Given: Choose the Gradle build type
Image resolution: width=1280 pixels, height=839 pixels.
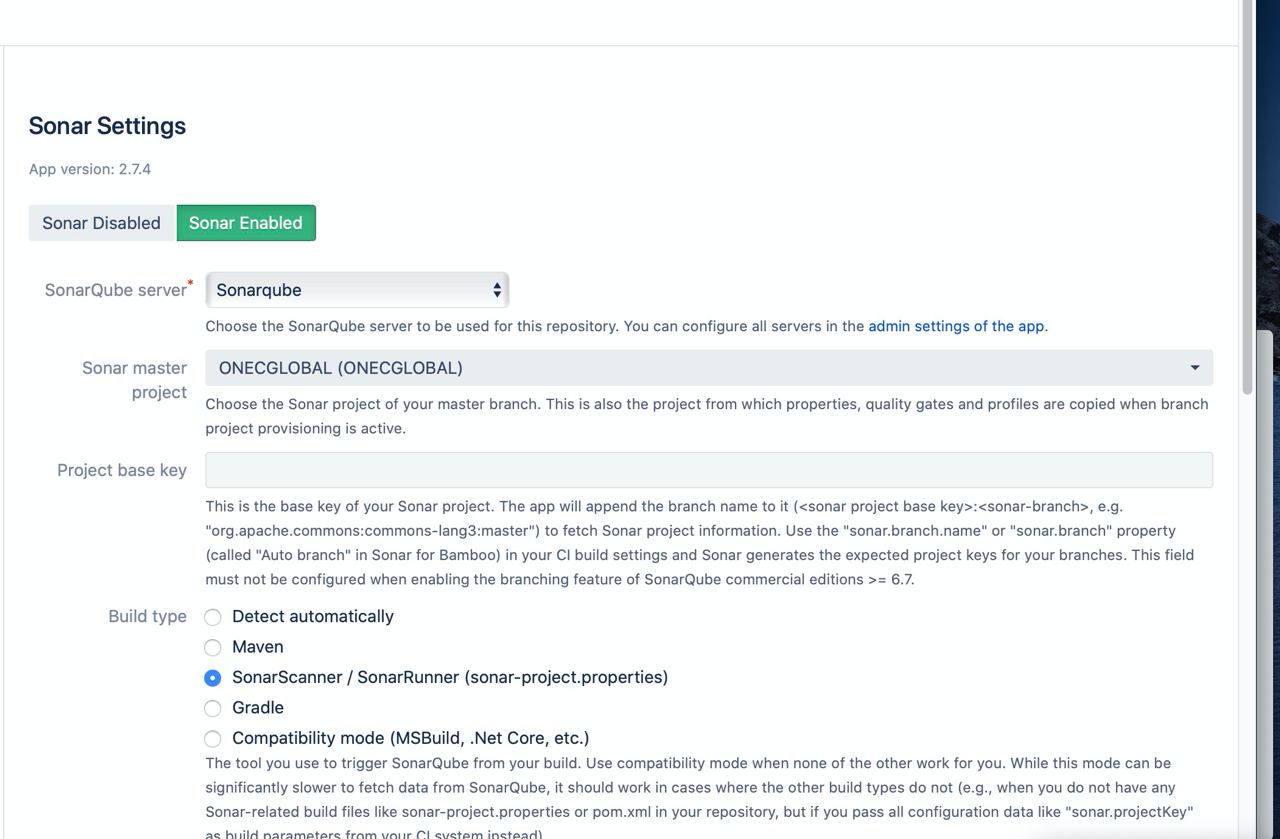Looking at the screenshot, I should point(213,709).
